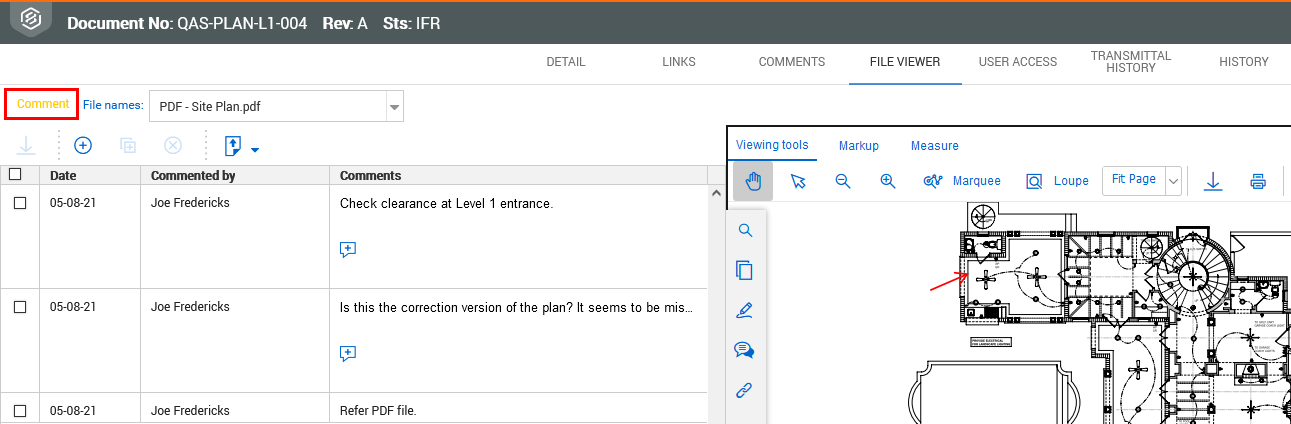Check the select-all comments header checkbox
The width and height of the screenshot is (1291, 424).
15,175
